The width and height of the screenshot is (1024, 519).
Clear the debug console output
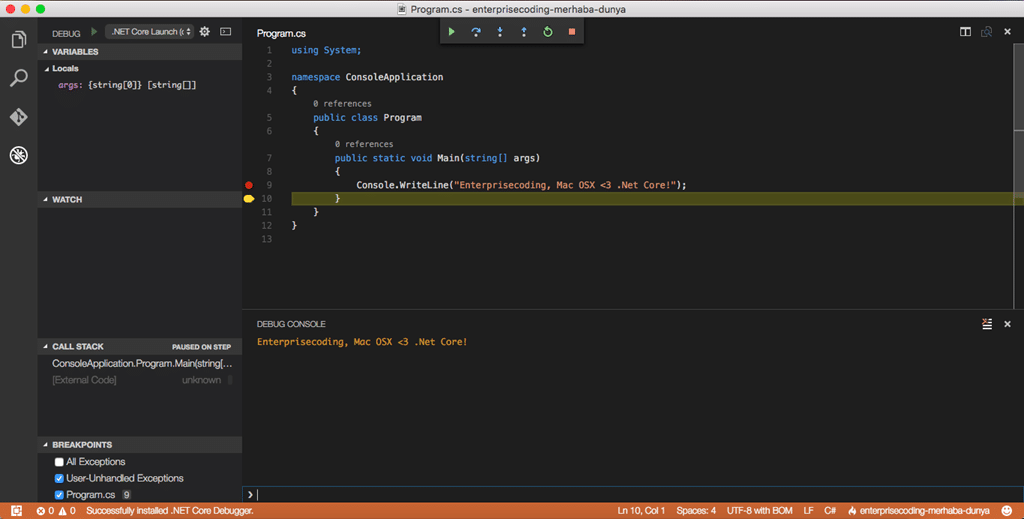[987, 324]
